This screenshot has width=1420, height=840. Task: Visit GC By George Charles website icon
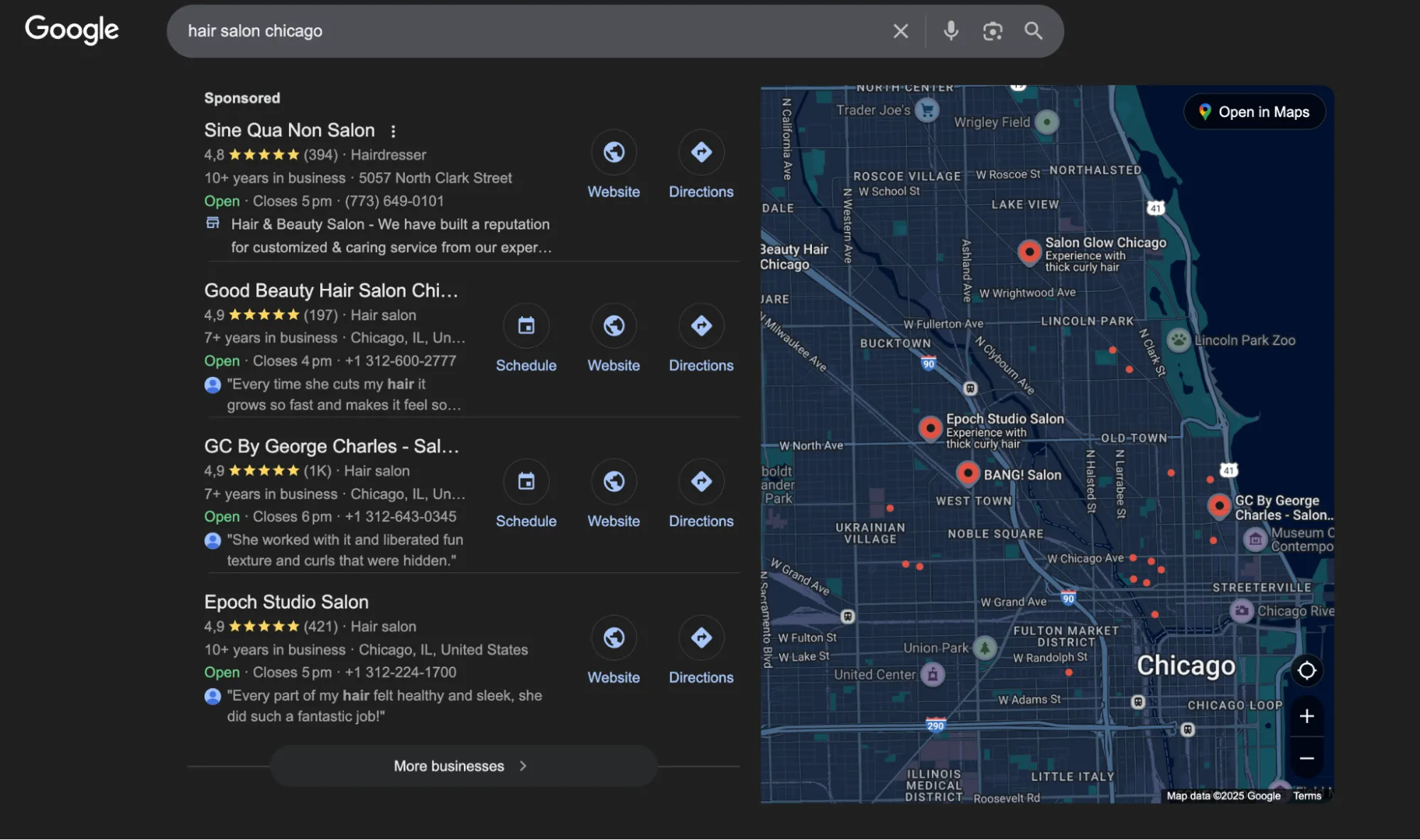coord(614,481)
